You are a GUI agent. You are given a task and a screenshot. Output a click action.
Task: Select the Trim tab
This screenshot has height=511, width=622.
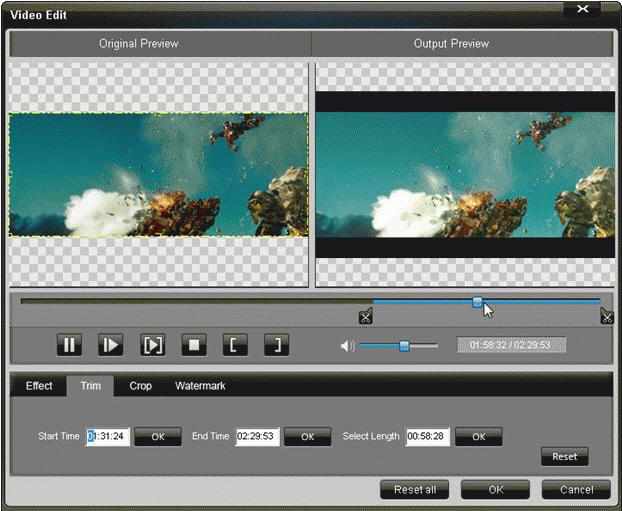(90, 385)
